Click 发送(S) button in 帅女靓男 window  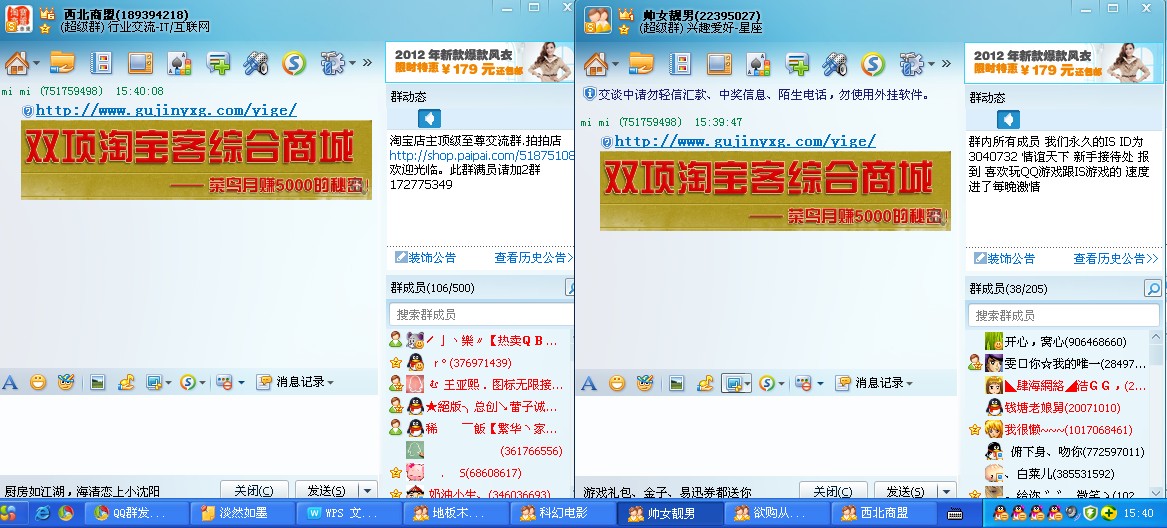tap(906, 492)
